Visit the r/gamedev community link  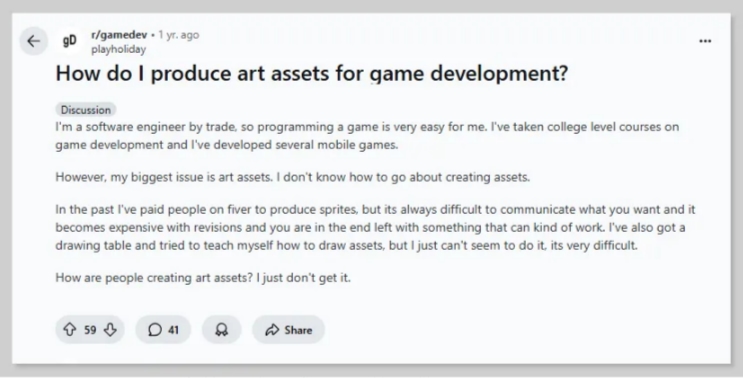[119, 35]
